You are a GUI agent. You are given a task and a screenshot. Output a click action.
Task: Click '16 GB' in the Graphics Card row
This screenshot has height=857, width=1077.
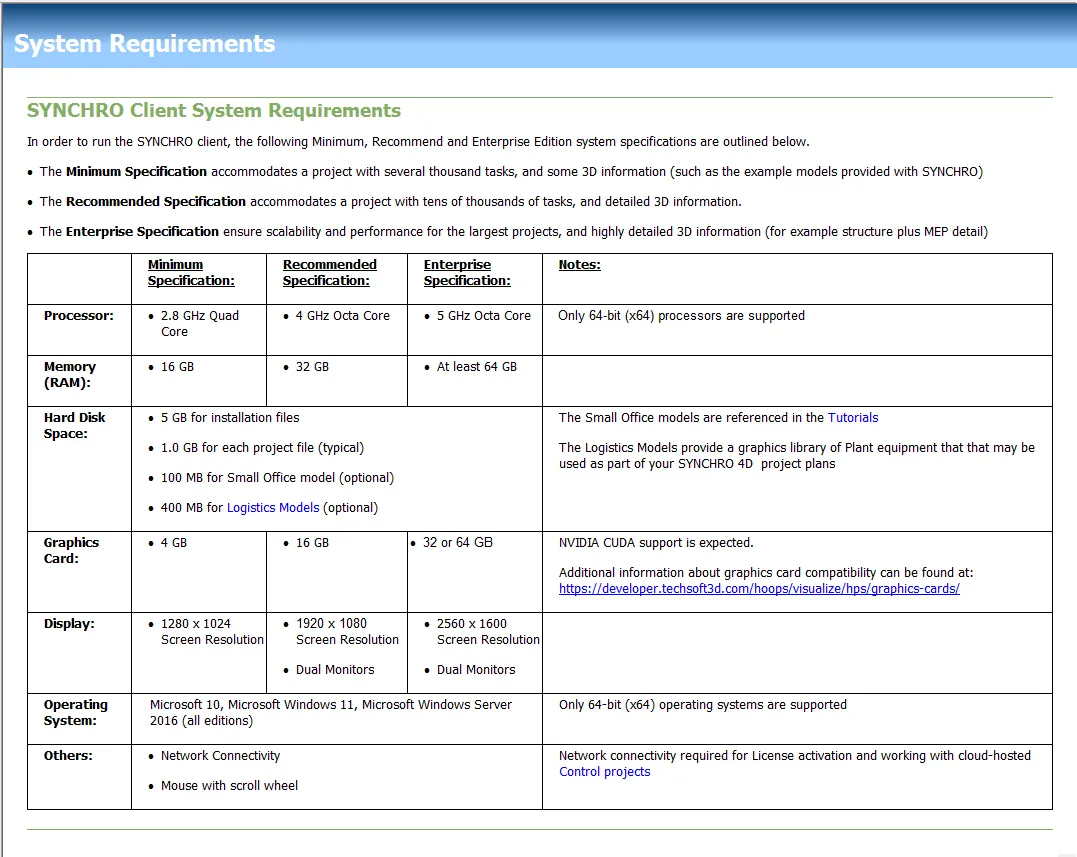point(313,542)
